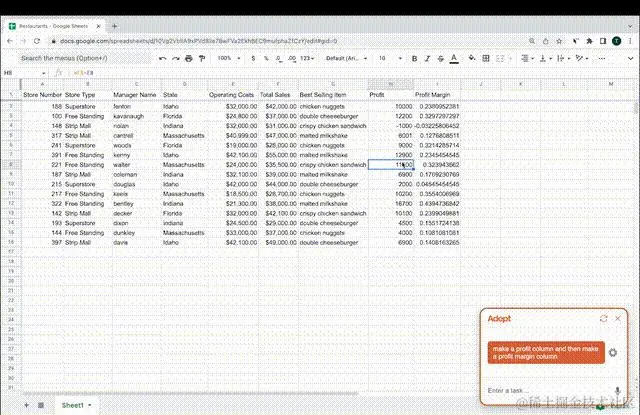The width and height of the screenshot is (640, 415).
Task: Show more toolbar options
Action: [602, 58]
